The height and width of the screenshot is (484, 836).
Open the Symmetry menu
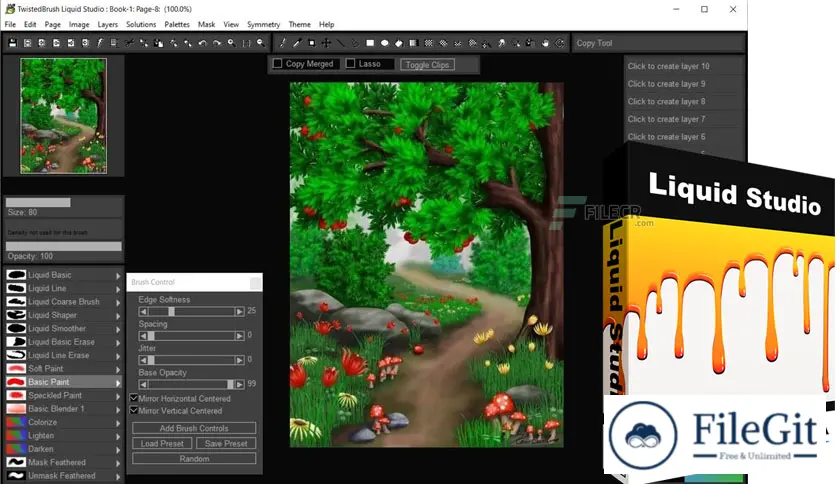(x=263, y=25)
